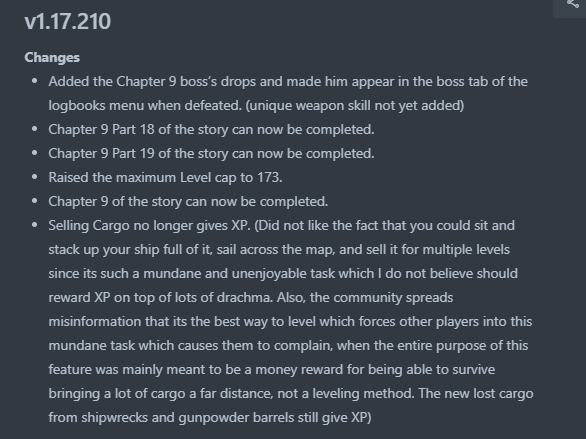Click bullet dot before Chapter 9 Part 18
This screenshot has height=439, width=586.
click(x=35, y=129)
